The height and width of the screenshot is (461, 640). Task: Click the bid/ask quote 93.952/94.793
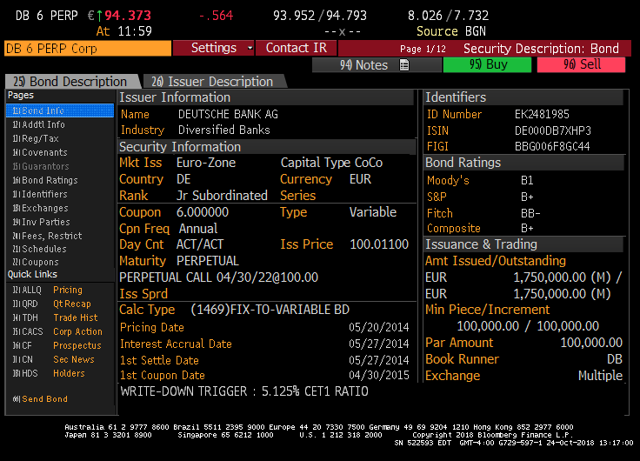point(320,16)
